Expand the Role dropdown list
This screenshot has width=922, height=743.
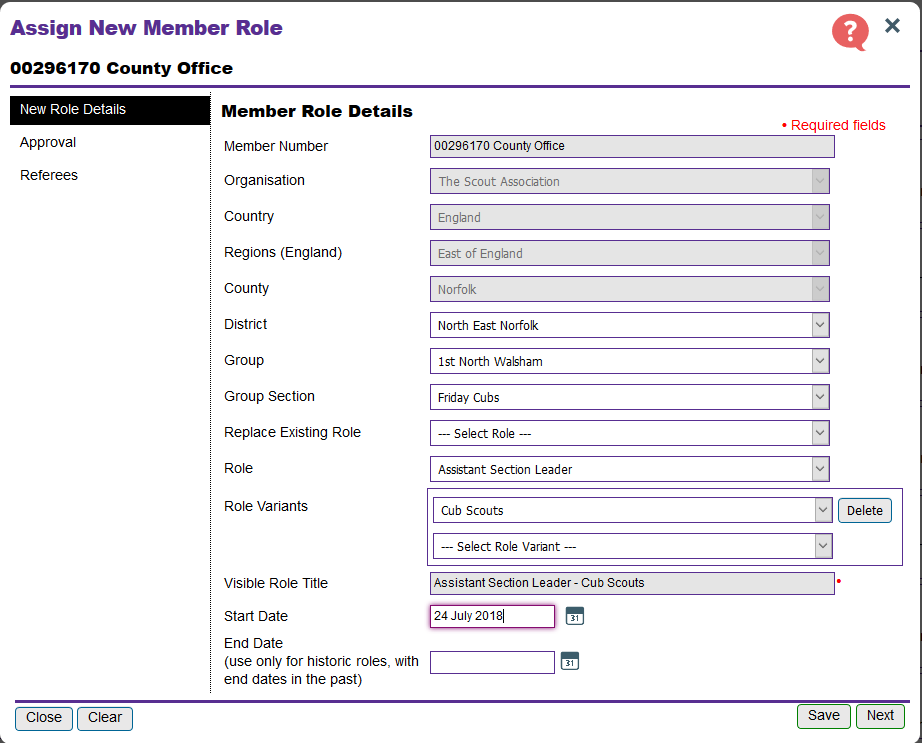click(x=629, y=469)
